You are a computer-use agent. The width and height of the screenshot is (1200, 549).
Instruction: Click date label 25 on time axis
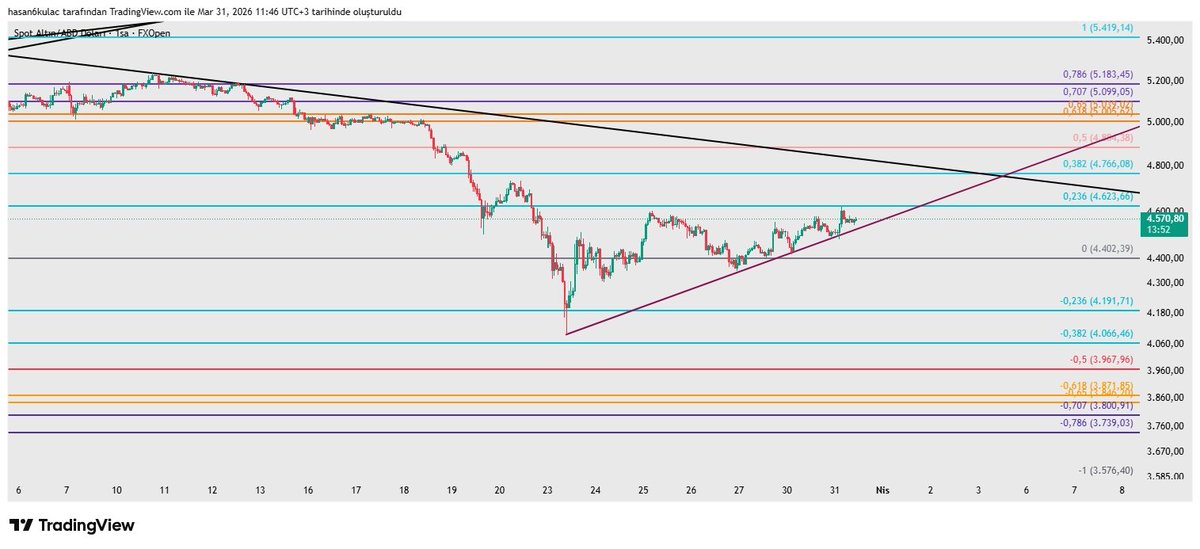[x=643, y=491]
